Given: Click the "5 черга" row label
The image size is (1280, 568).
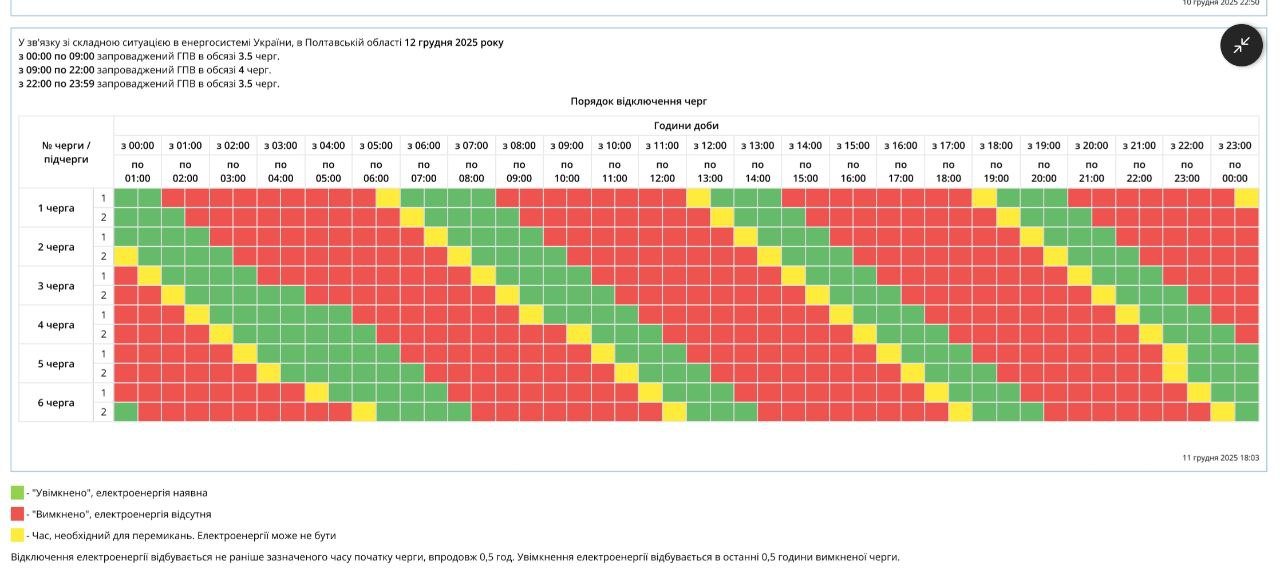Looking at the screenshot, I should click(x=56, y=364).
